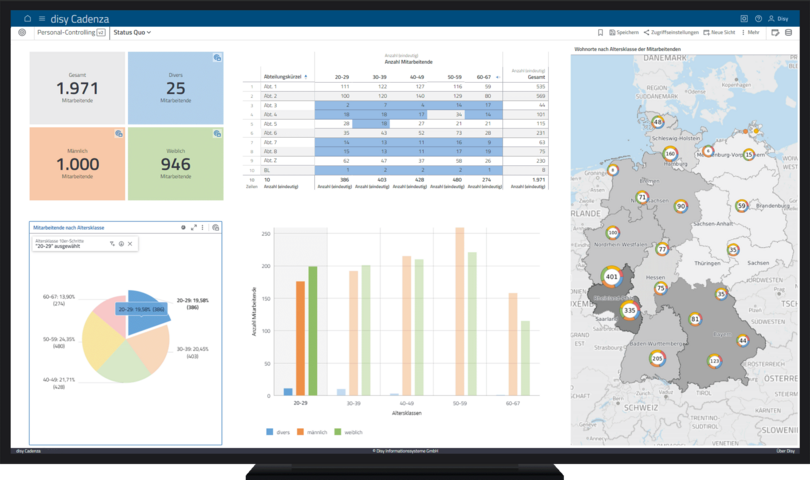Click the 401 cluster marker on the map
This screenshot has height=480, width=810.
[612, 276]
